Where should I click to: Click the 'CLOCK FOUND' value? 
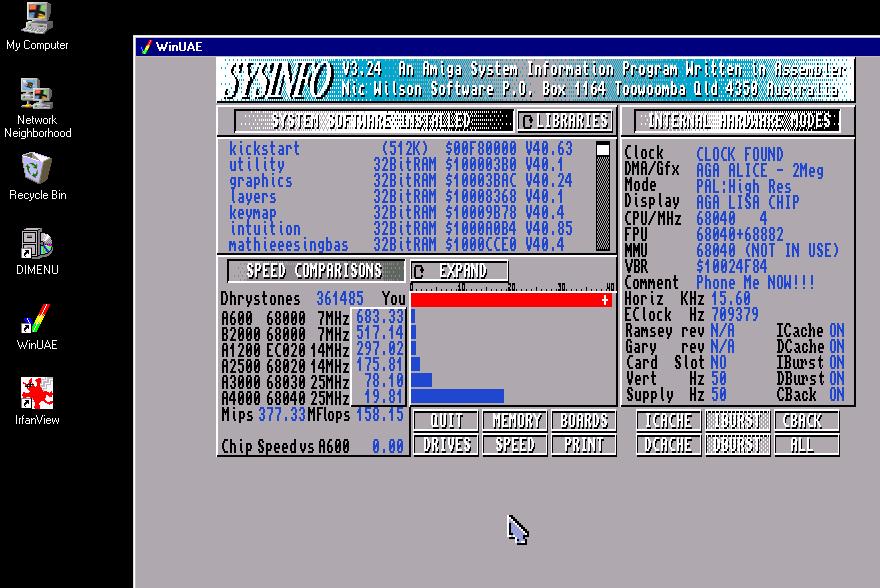(x=740, y=154)
